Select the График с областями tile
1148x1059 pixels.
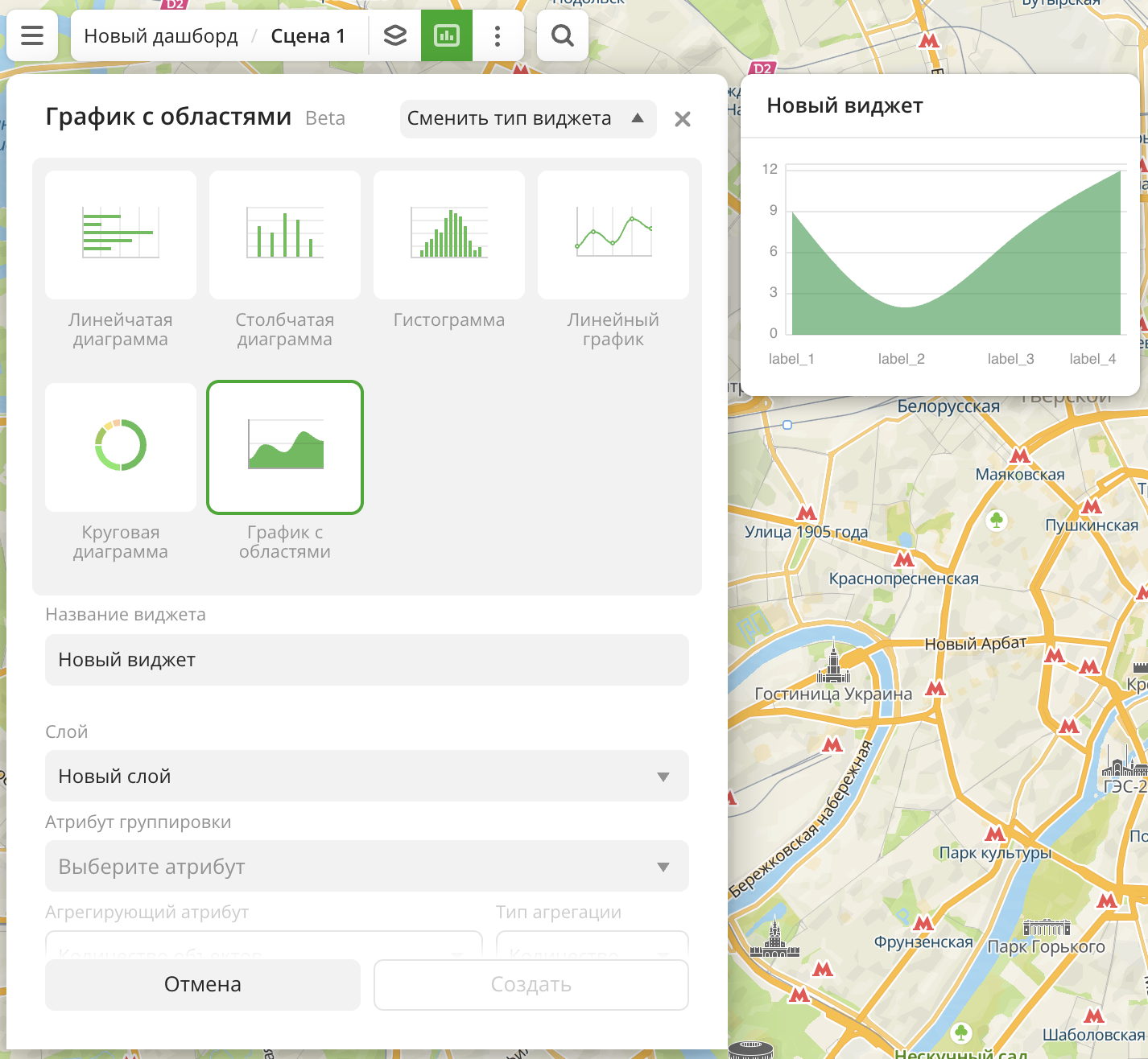pyautogui.click(x=285, y=447)
